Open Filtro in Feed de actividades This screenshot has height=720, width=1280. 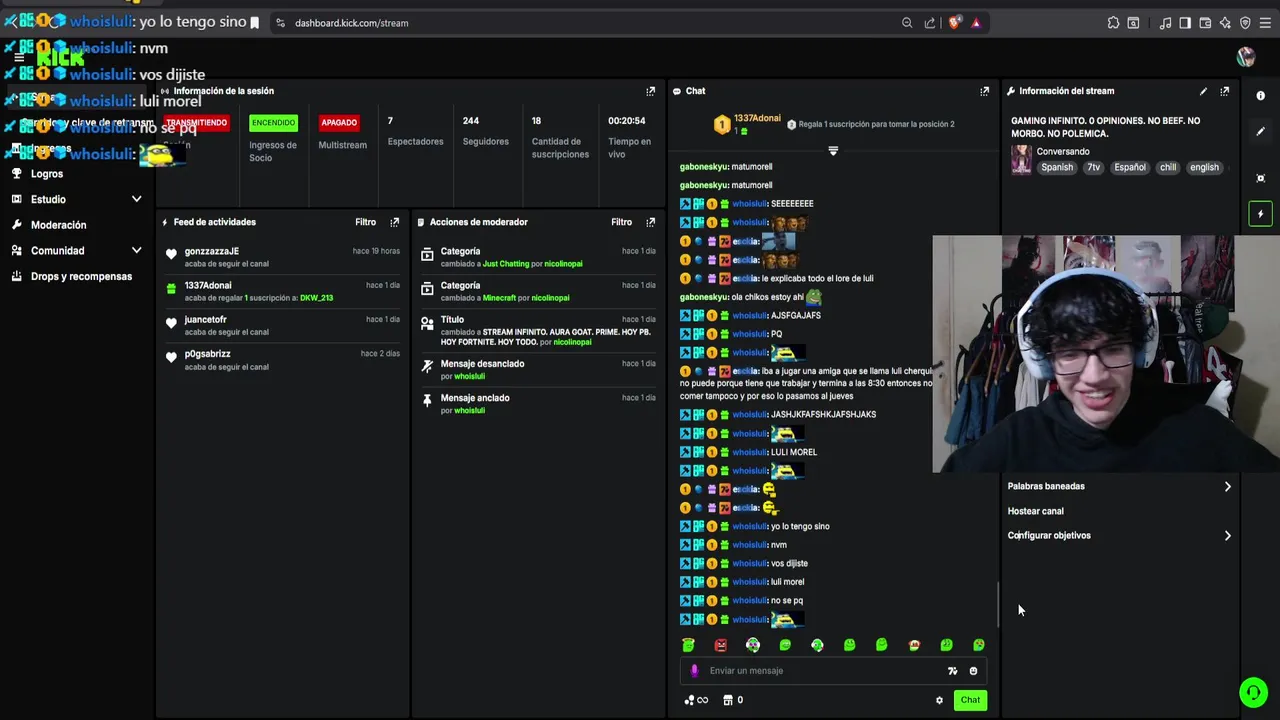click(365, 222)
